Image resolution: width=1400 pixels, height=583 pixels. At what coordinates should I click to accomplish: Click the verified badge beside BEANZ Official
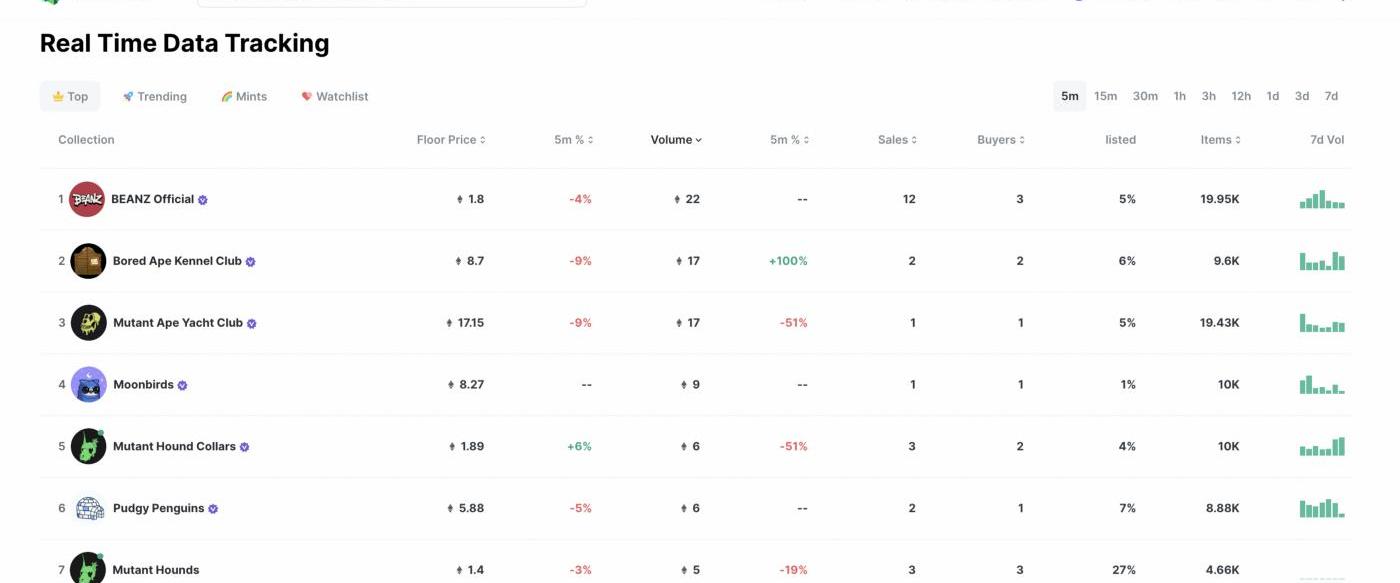[x=203, y=200]
